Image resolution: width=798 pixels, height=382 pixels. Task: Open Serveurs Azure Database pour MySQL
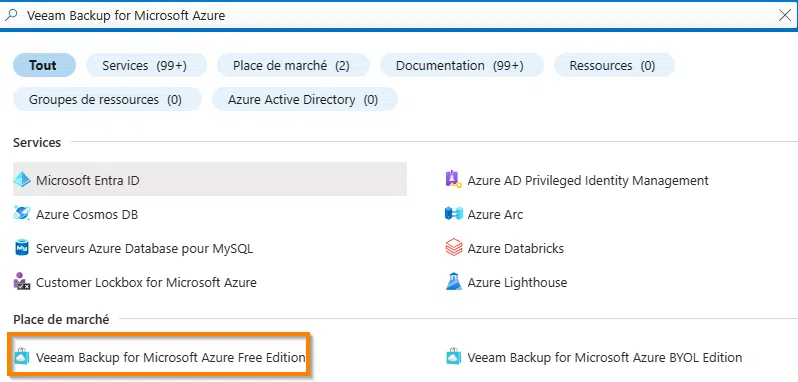[x=145, y=249]
